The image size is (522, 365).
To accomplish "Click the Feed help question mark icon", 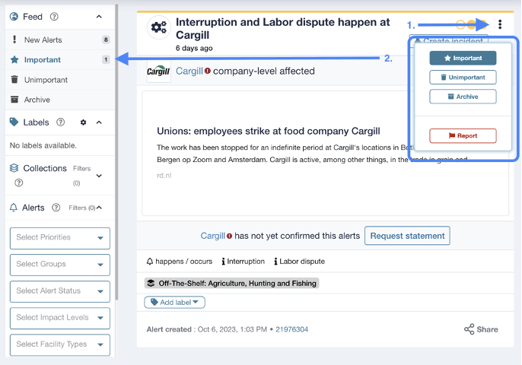I will coord(54,16).
